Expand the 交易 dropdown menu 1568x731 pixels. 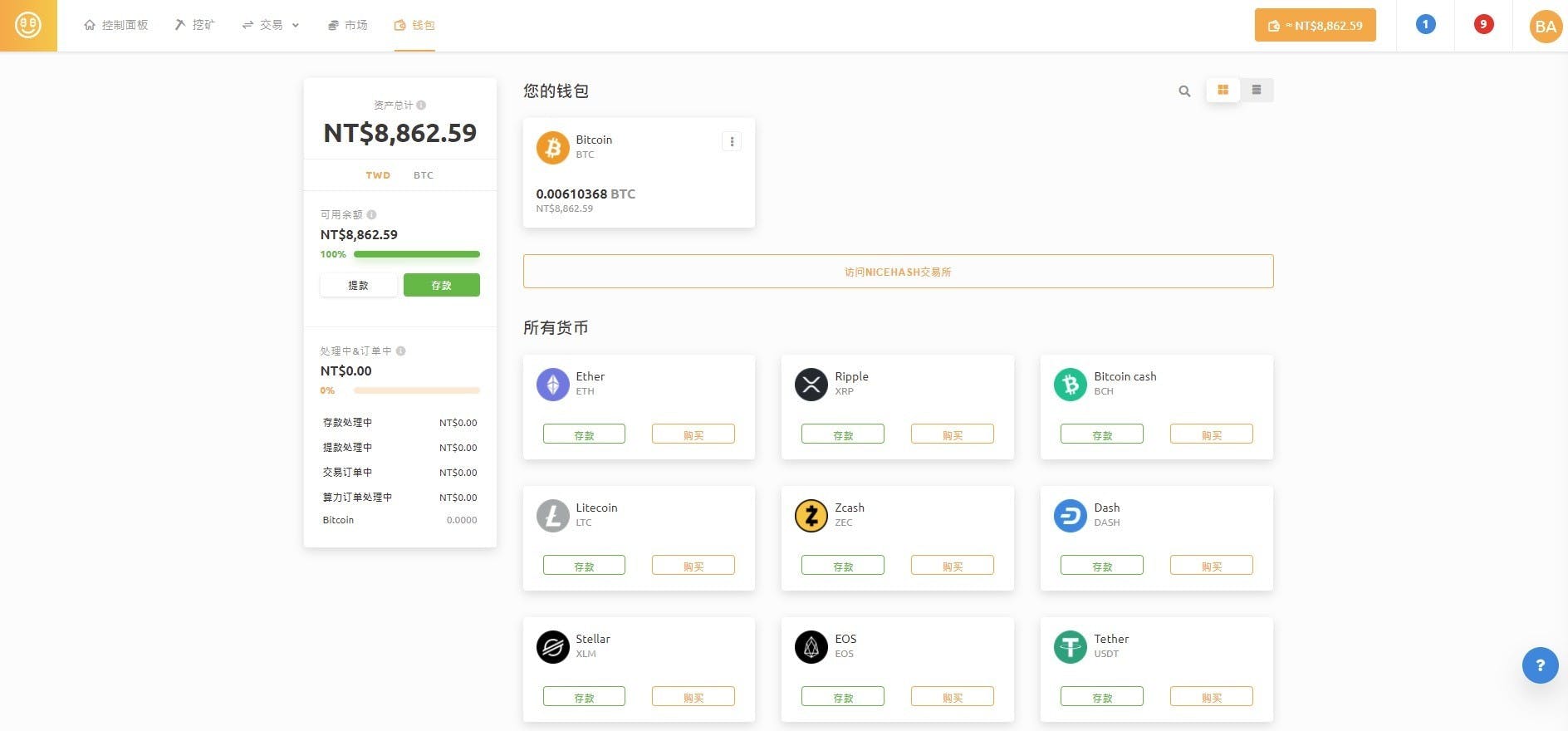271,25
